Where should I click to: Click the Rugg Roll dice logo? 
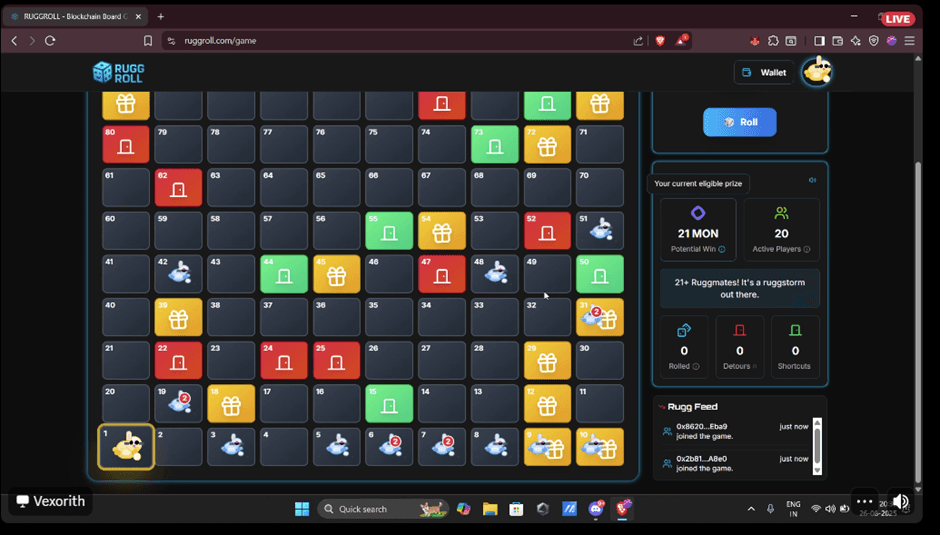pos(118,73)
